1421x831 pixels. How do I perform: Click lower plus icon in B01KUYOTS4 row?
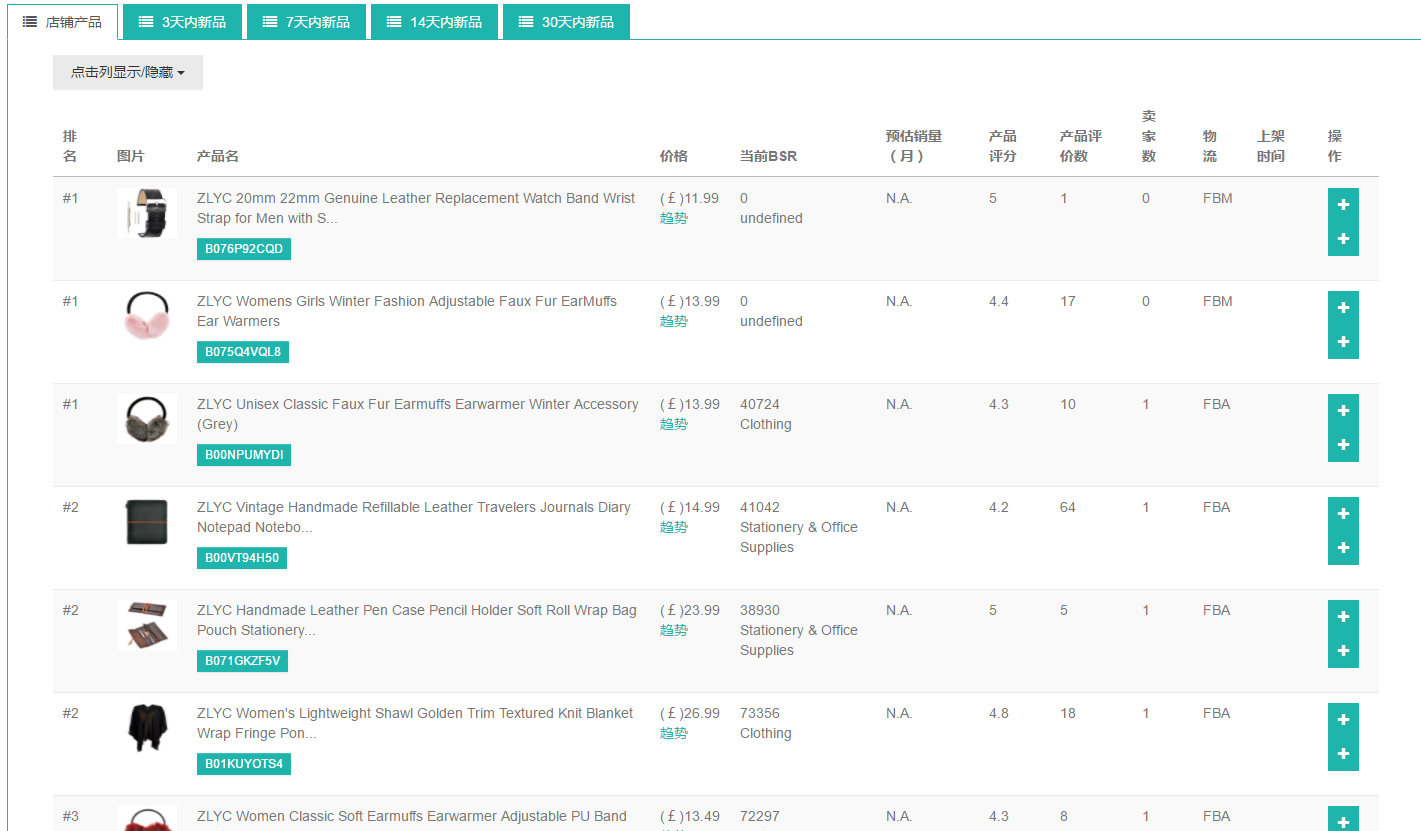tap(1343, 754)
